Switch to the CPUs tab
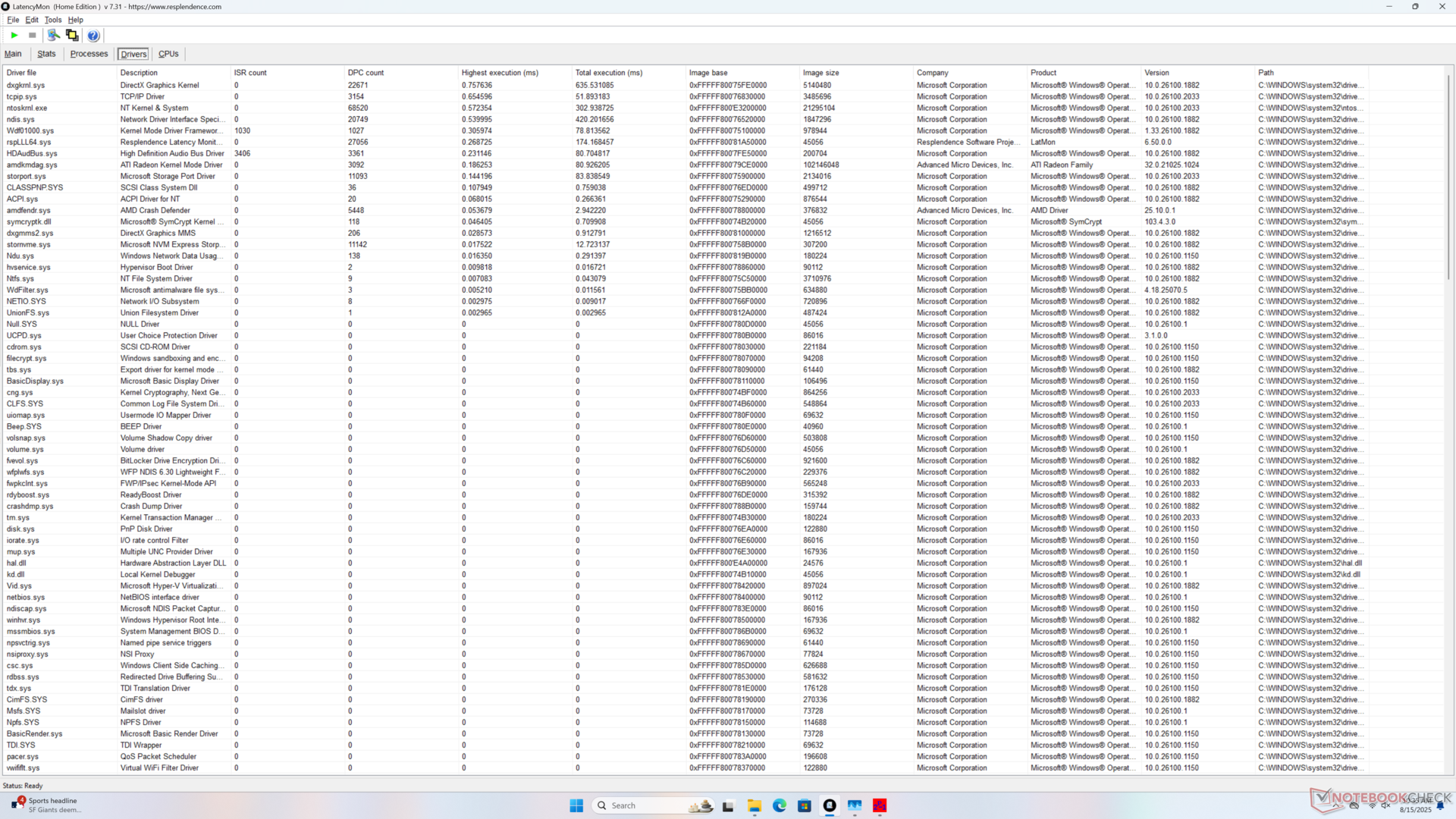1456x819 pixels. pyautogui.click(x=168, y=54)
